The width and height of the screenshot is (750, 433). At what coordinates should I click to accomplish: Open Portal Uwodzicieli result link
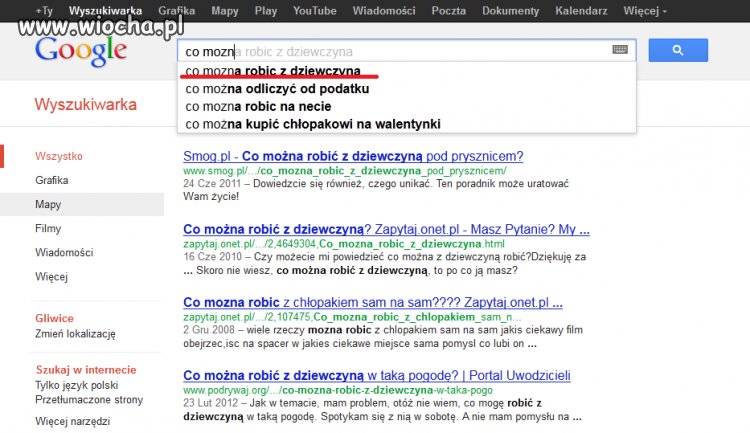tap(377, 376)
